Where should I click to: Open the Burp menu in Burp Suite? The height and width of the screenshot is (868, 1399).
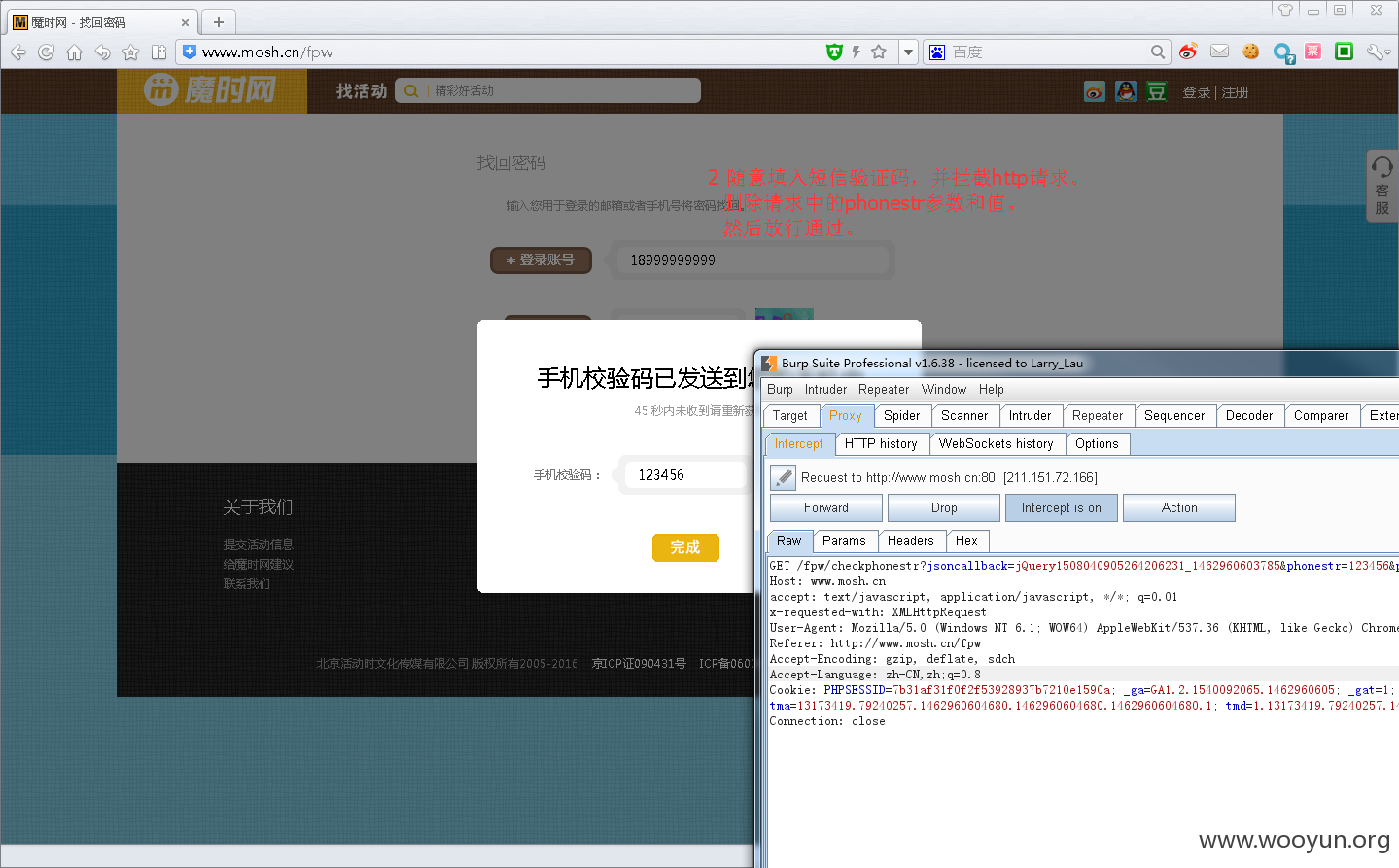[x=780, y=389]
